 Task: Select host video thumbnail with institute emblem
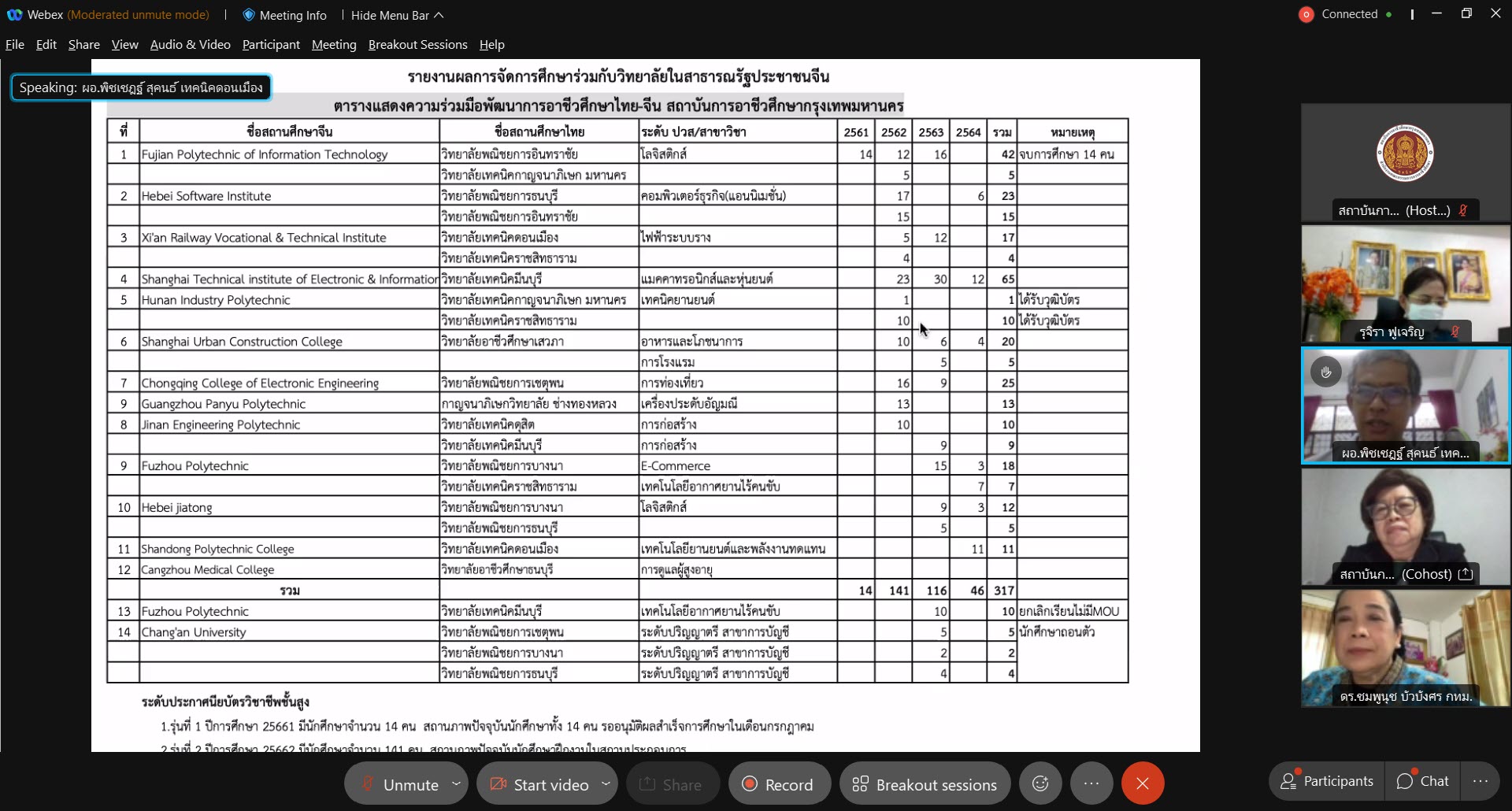[x=1406, y=162]
